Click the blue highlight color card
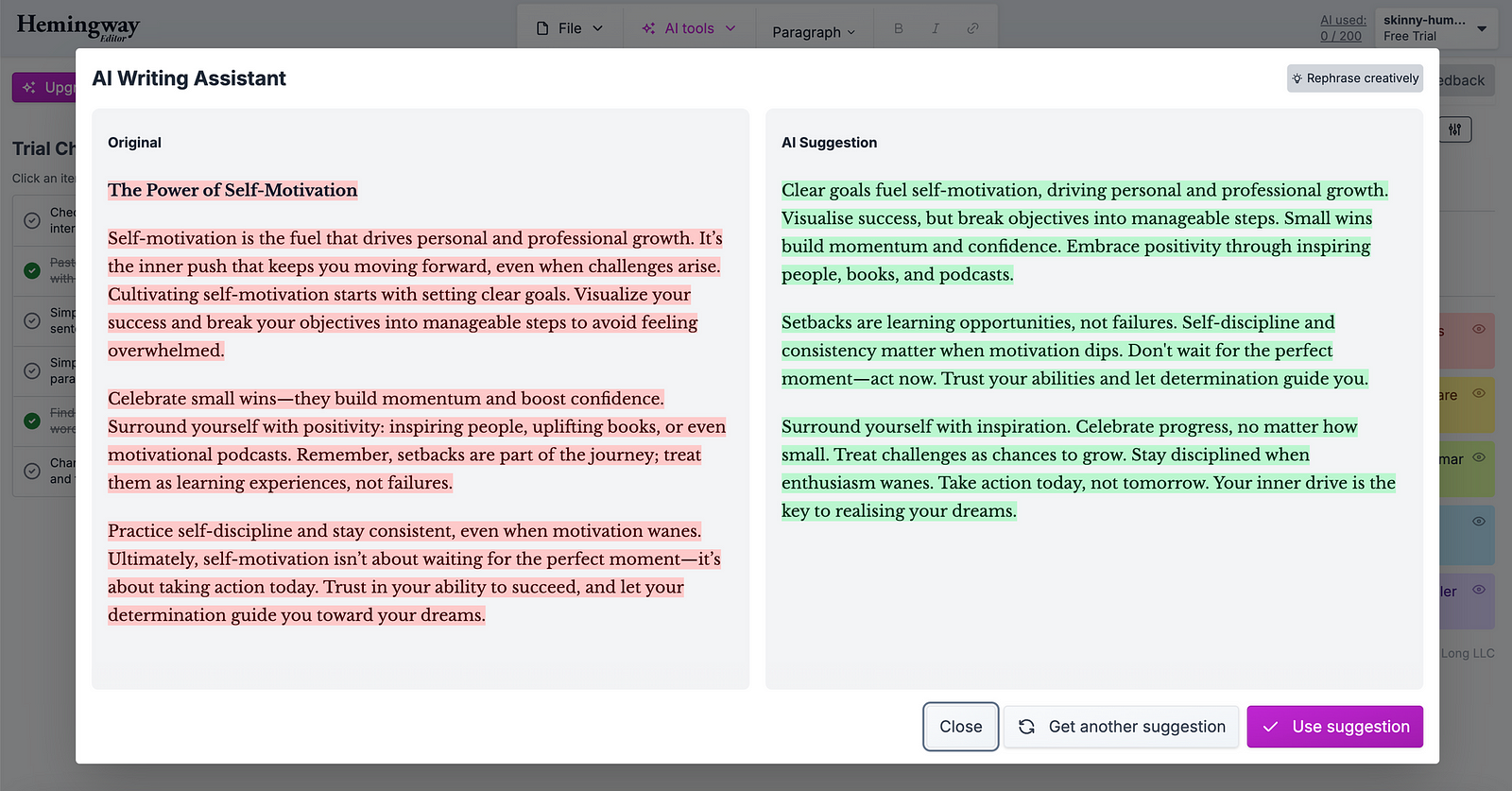1512x791 pixels. coord(1467,536)
